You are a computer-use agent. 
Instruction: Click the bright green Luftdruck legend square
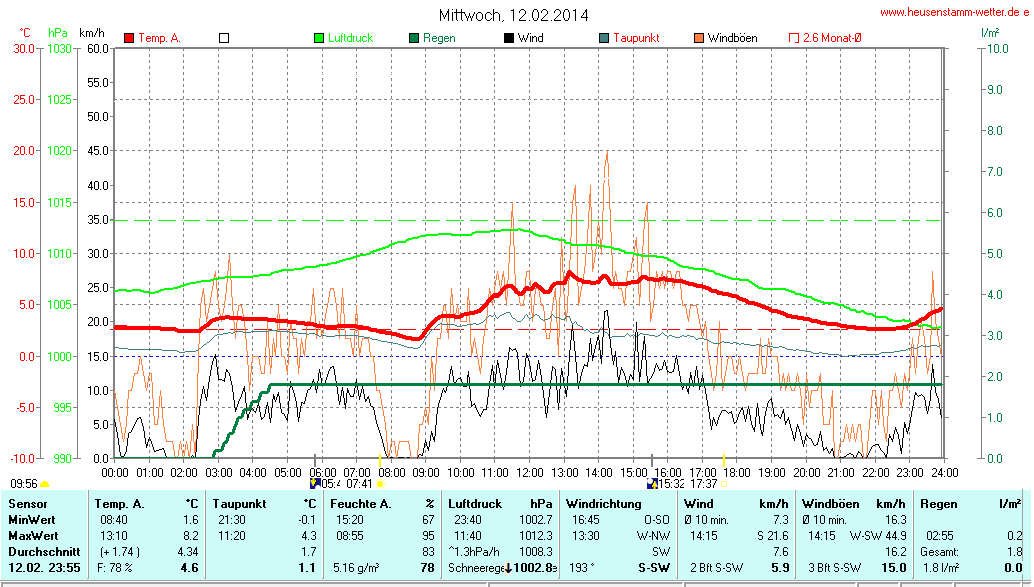point(319,38)
